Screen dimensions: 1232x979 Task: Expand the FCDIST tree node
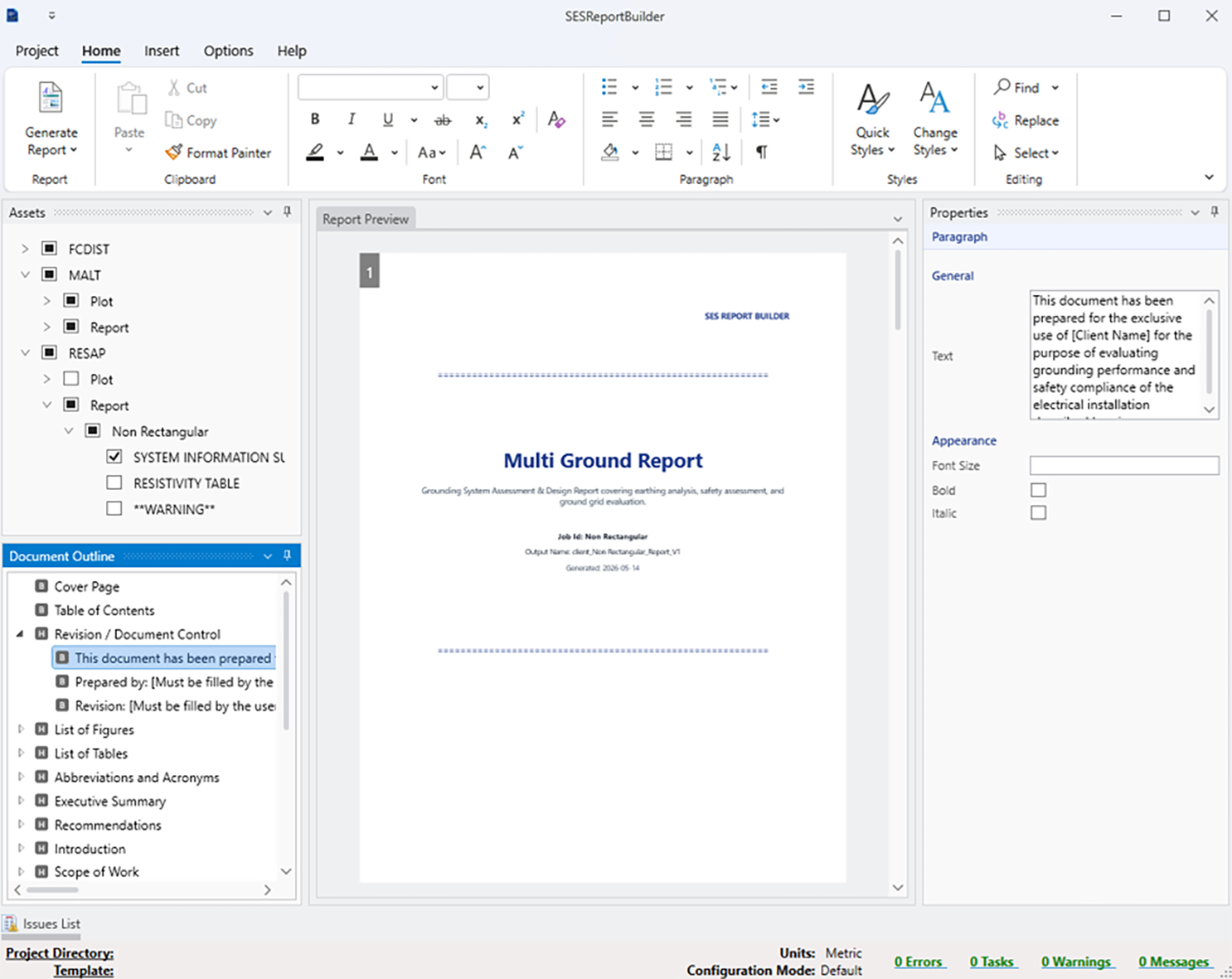[x=25, y=249]
